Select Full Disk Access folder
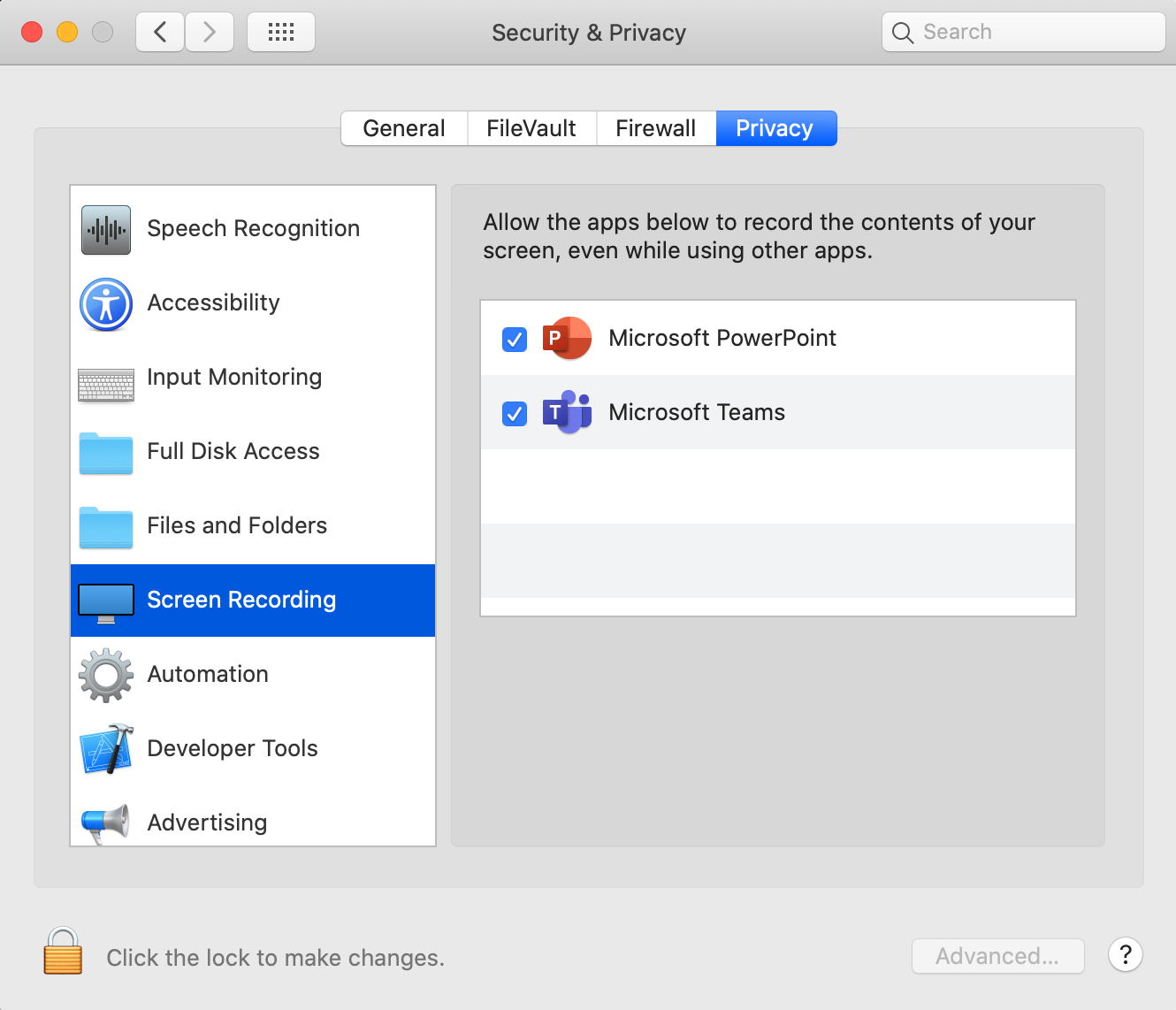1176x1010 pixels. pyautogui.click(x=106, y=453)
